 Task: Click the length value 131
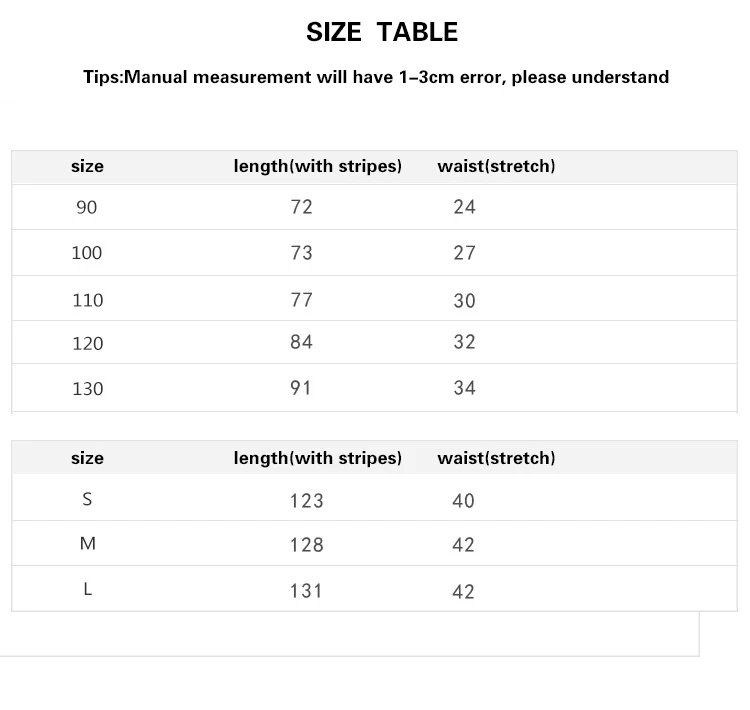(x=306, y=591)
